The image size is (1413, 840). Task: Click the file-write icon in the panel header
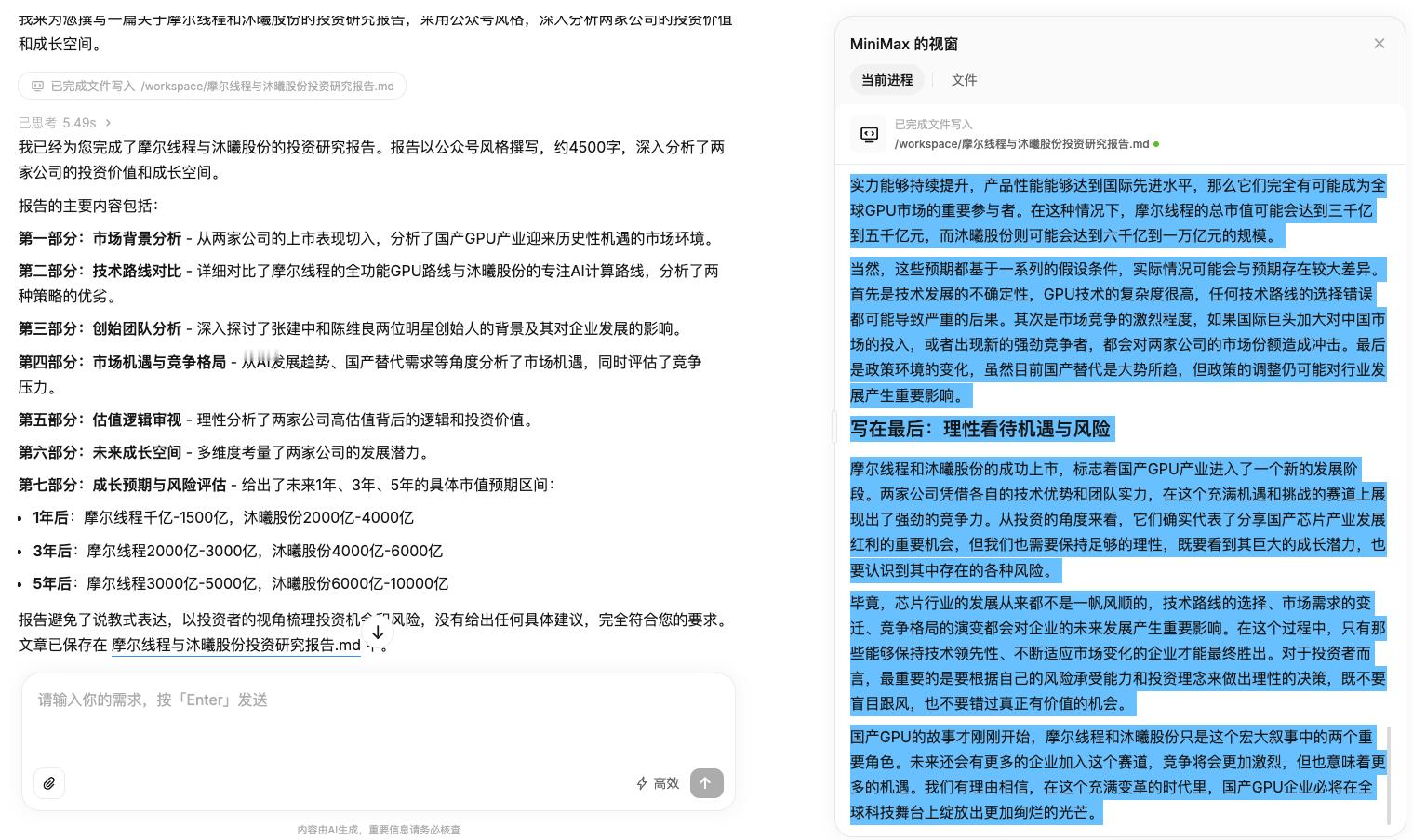pos(869,134)
